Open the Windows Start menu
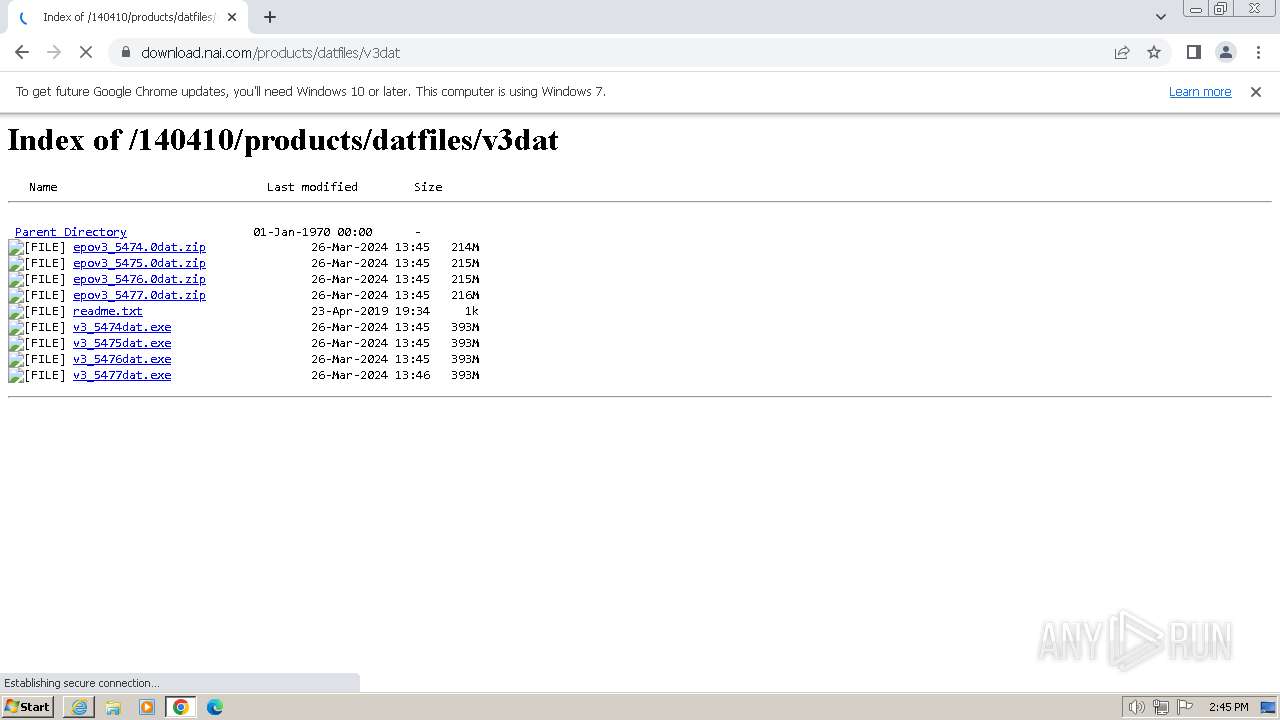This screenshot has height=720, width=1280. (x=27, y=707)
